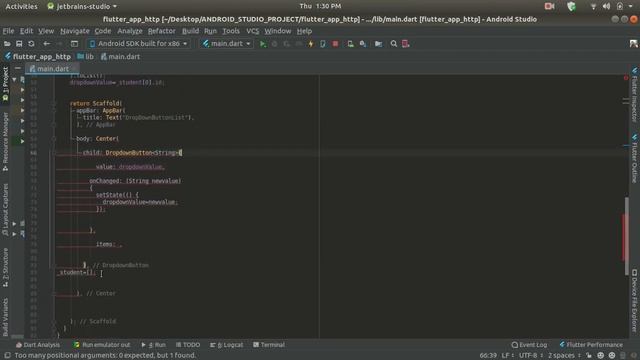Click the Synchronize refresh toolbar icon

31,44
